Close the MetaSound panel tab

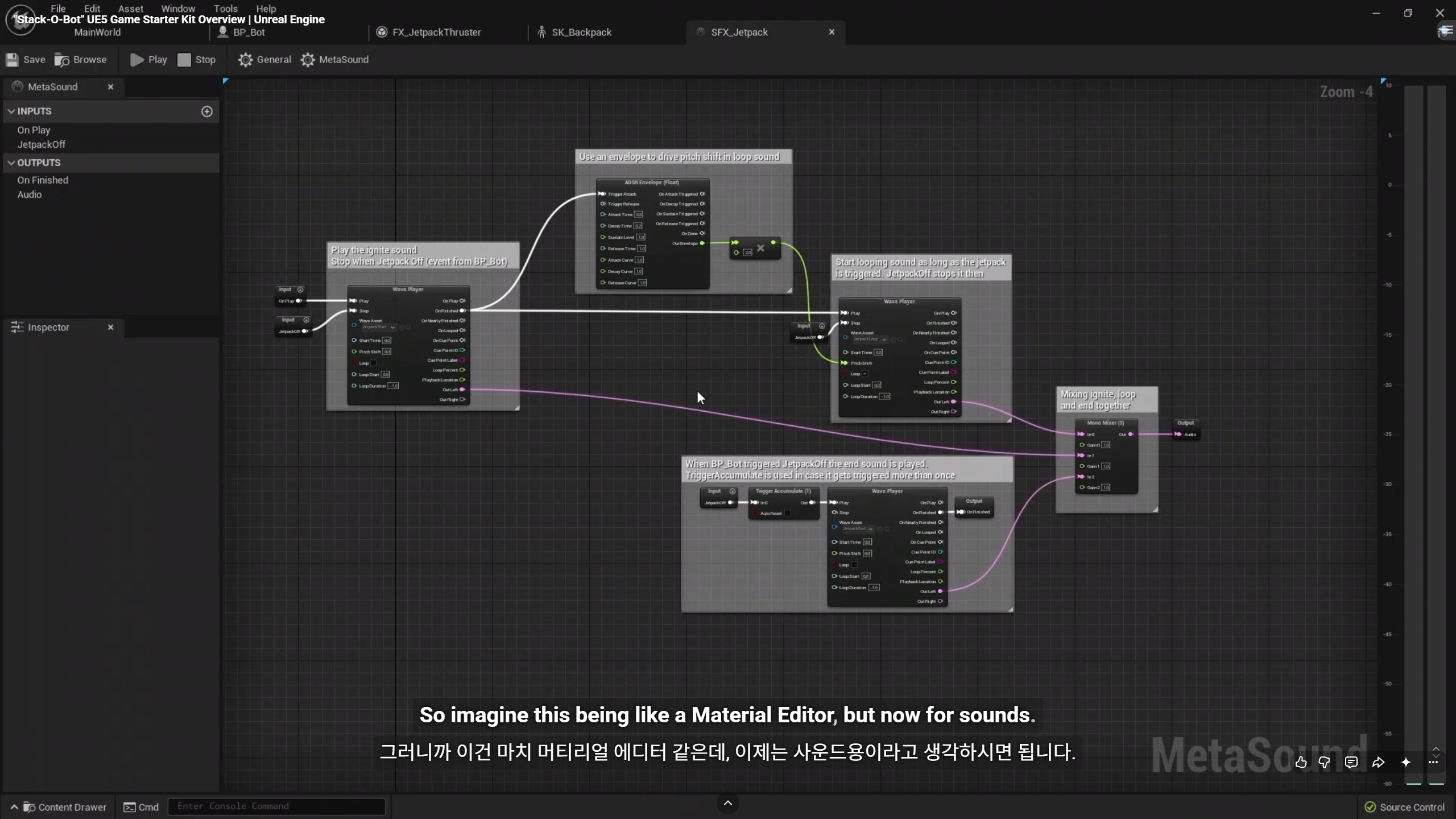tap(111, 87)
